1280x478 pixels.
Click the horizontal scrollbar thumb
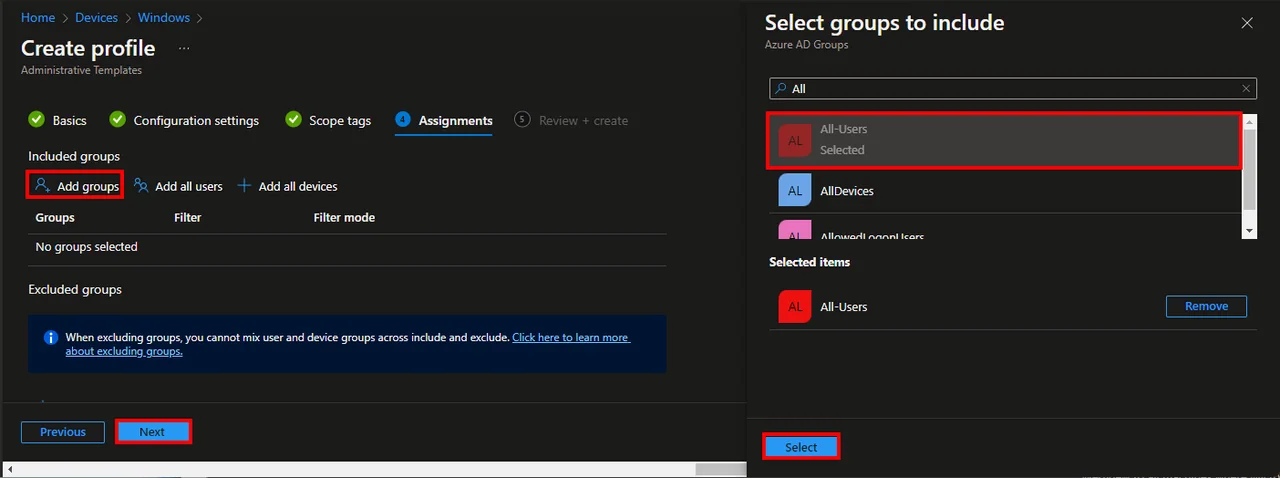click(x=720, y=469)
